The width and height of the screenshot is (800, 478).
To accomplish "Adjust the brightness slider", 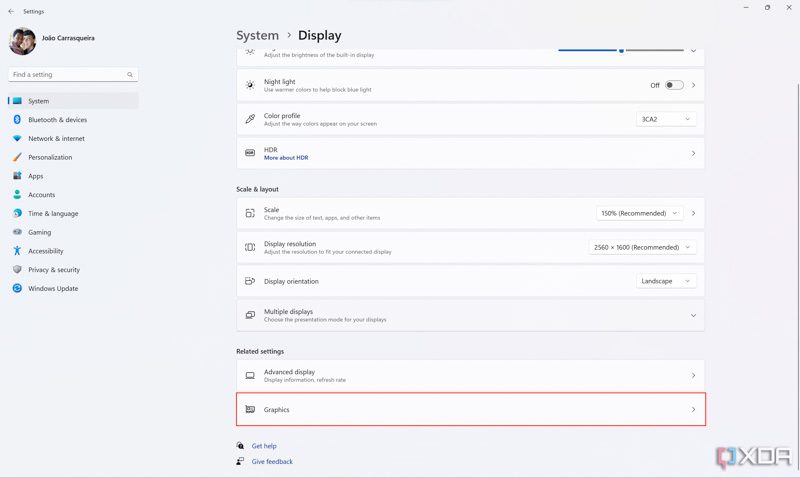I will pyautogui.click(x=621, y=51).
